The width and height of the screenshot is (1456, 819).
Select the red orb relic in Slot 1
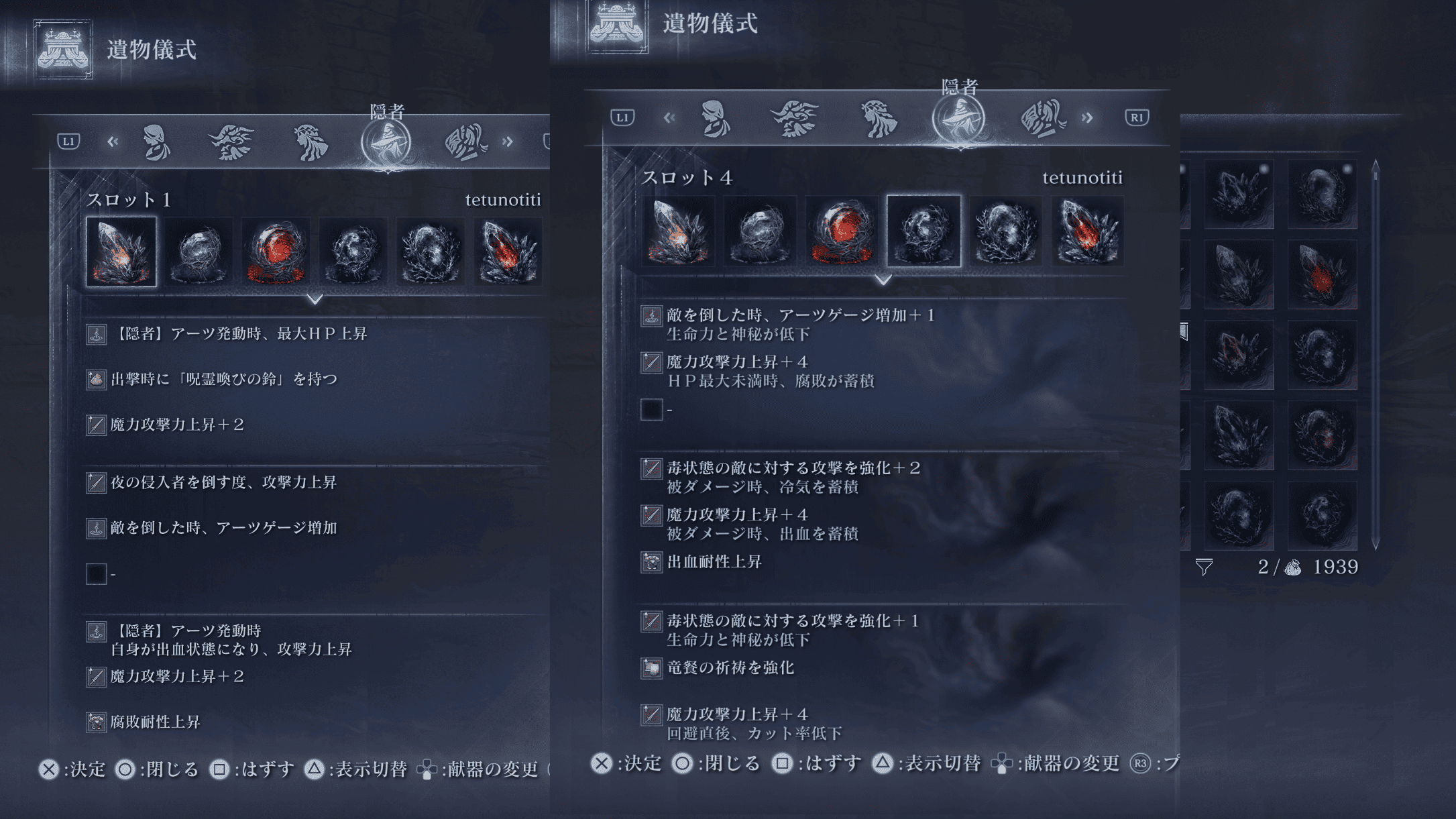[276, 252]
